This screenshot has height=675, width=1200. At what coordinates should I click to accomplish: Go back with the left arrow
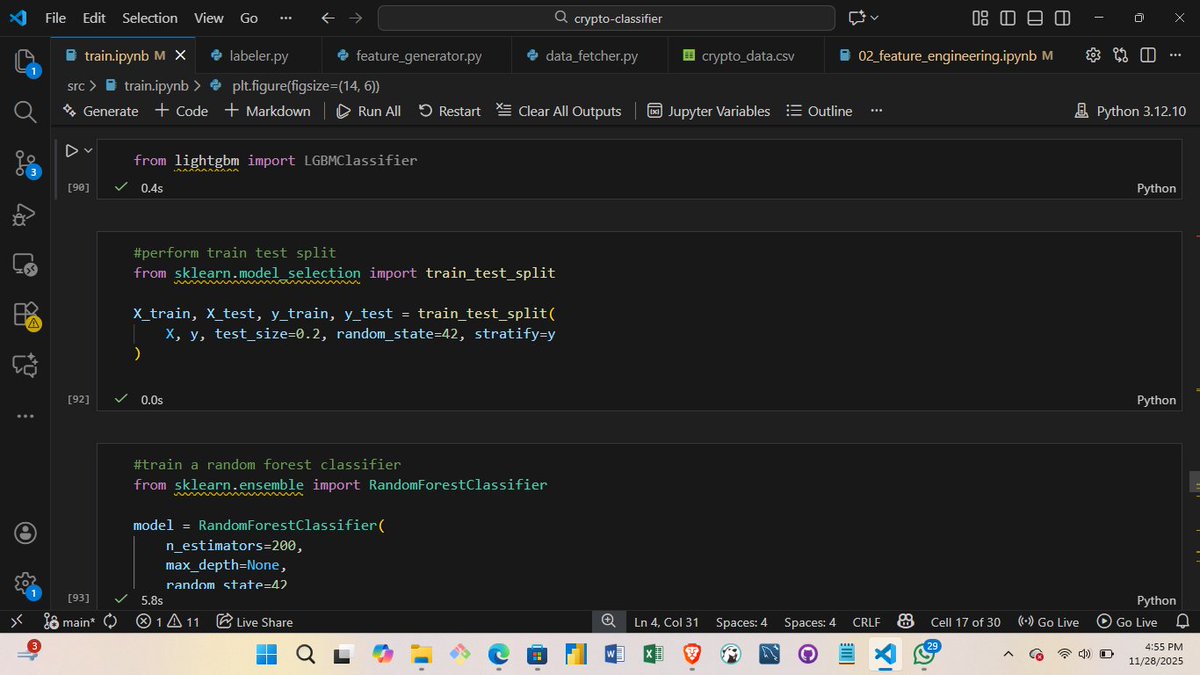329,18
